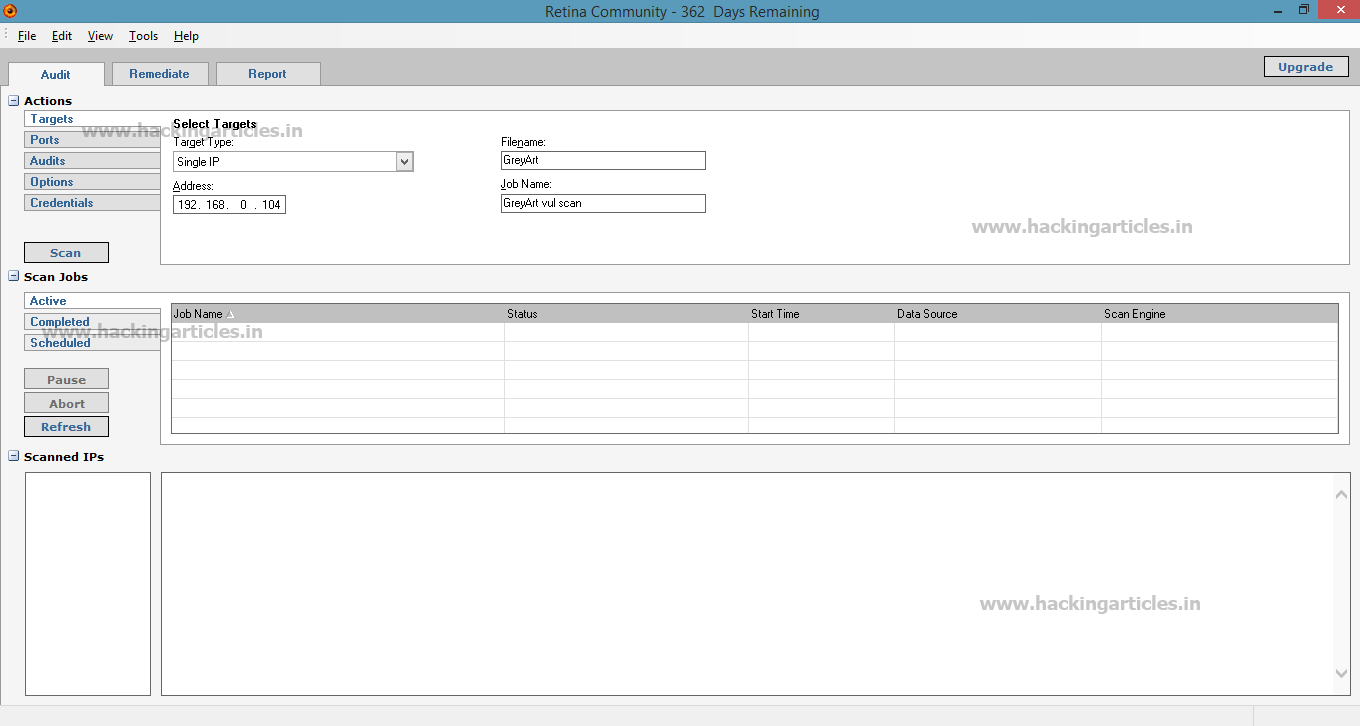
Task: Collapse the Scanned IPs section
Action: [14, 457]
